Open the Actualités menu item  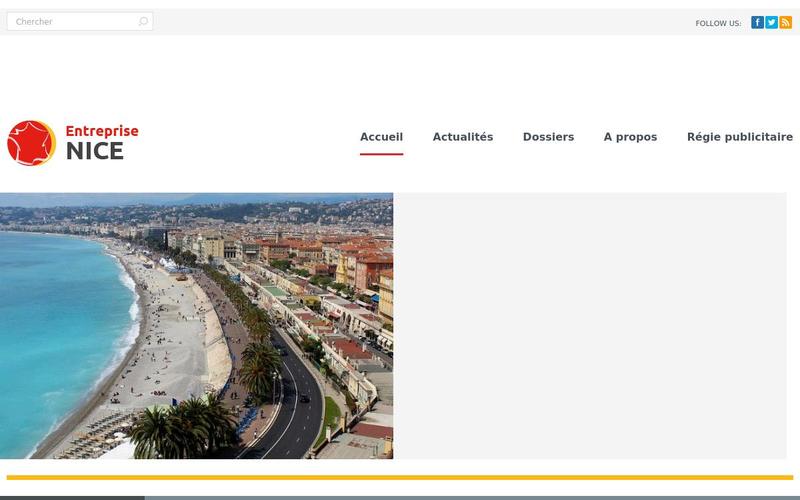(x=463, y=137)
